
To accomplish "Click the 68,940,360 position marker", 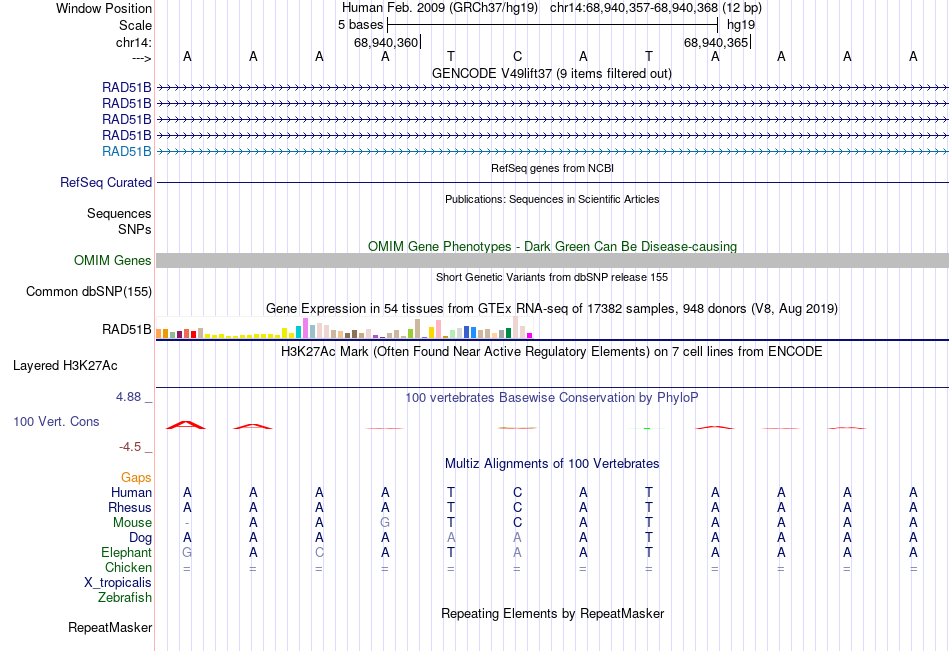I will 386,42.
